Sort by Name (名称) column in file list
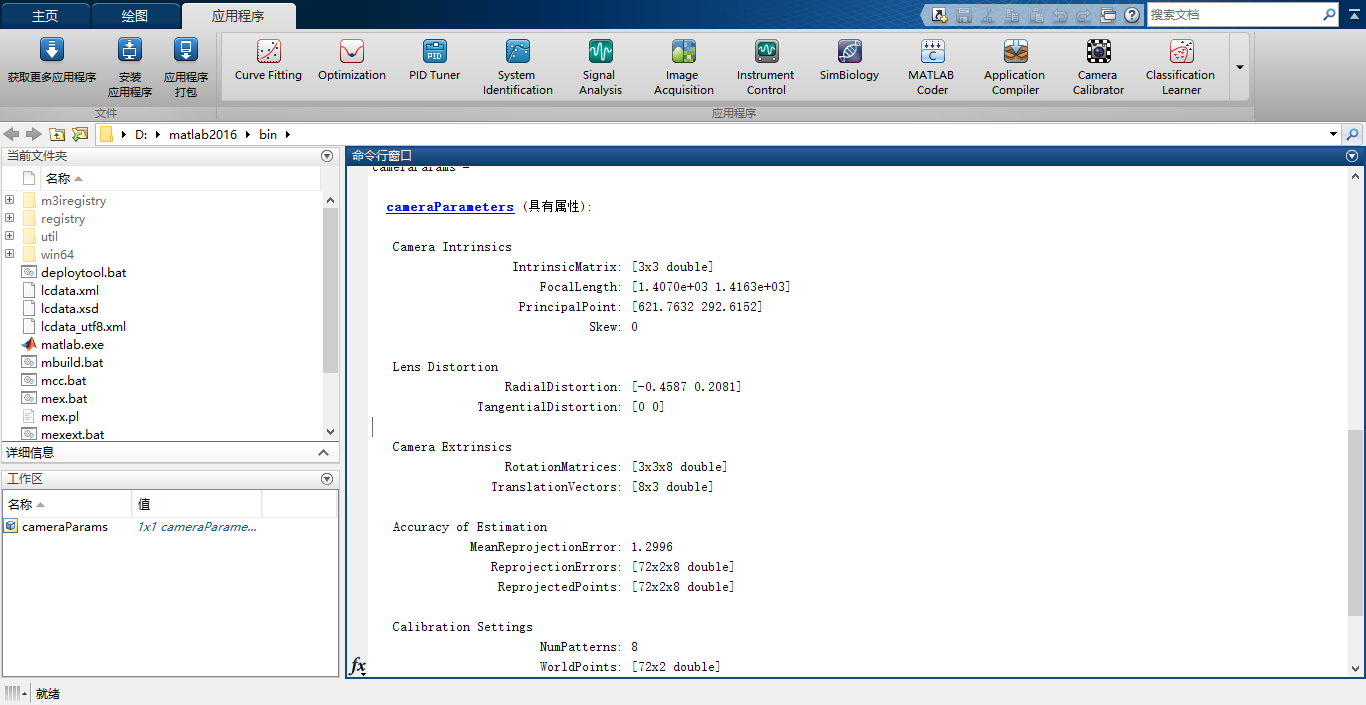Viewport: 1366px width, 705px height. (181, 178)
